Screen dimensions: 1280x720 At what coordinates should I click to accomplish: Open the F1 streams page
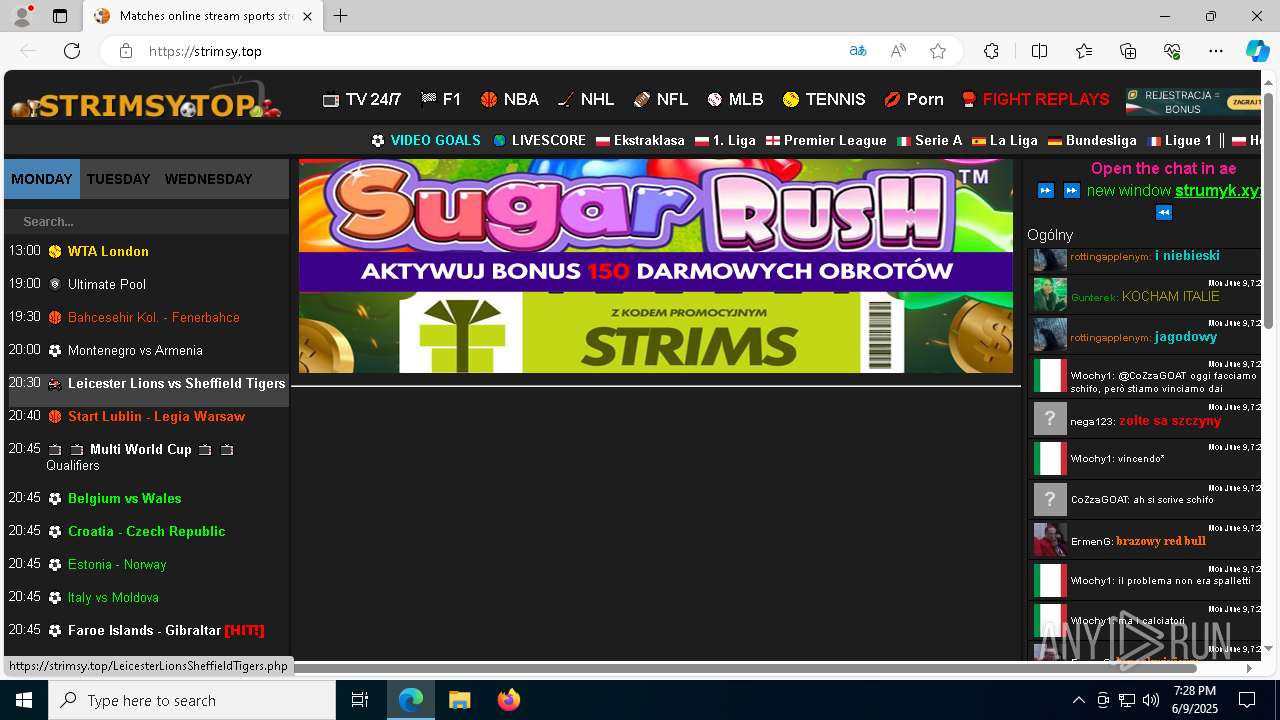coord(441,99)
